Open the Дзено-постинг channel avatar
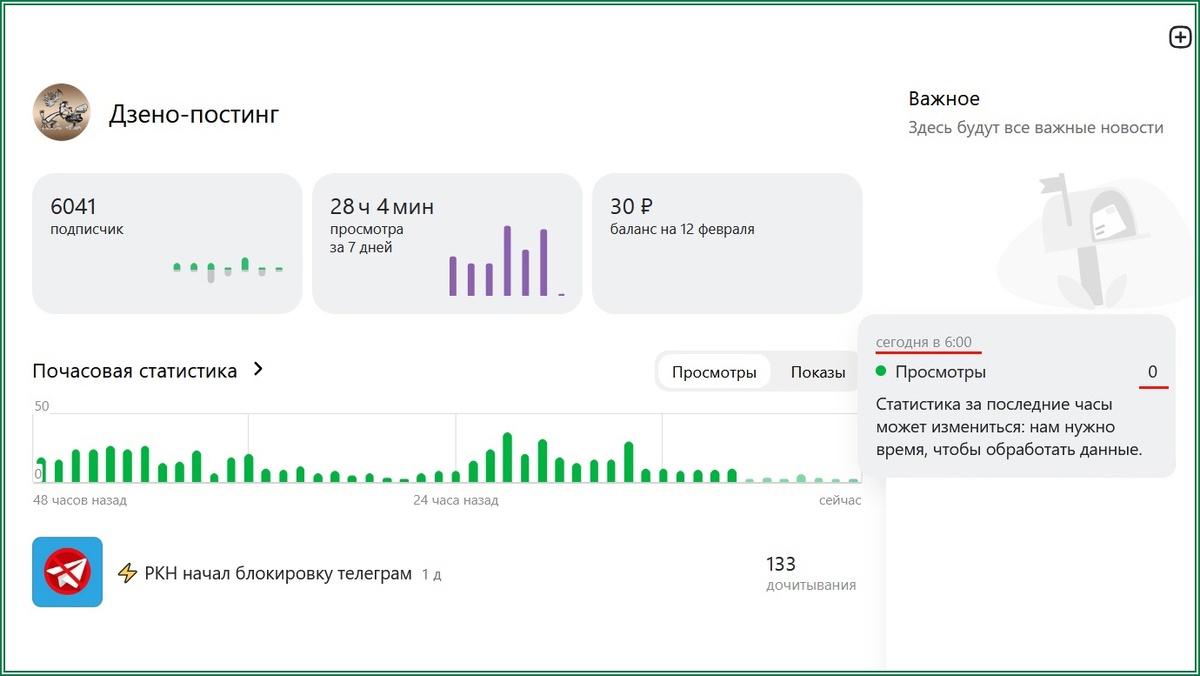The image size is (1200, 676). click(62, 112)
